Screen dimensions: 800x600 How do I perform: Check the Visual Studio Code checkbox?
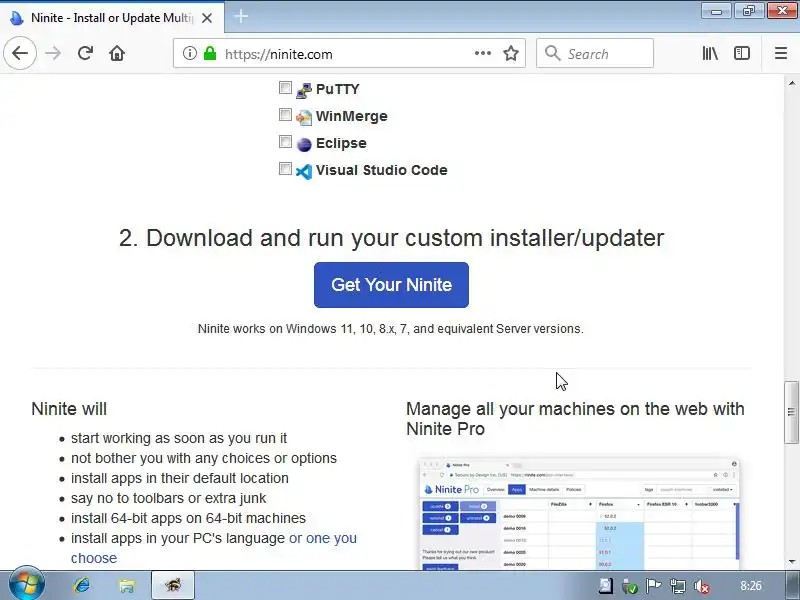coord(285,169)
